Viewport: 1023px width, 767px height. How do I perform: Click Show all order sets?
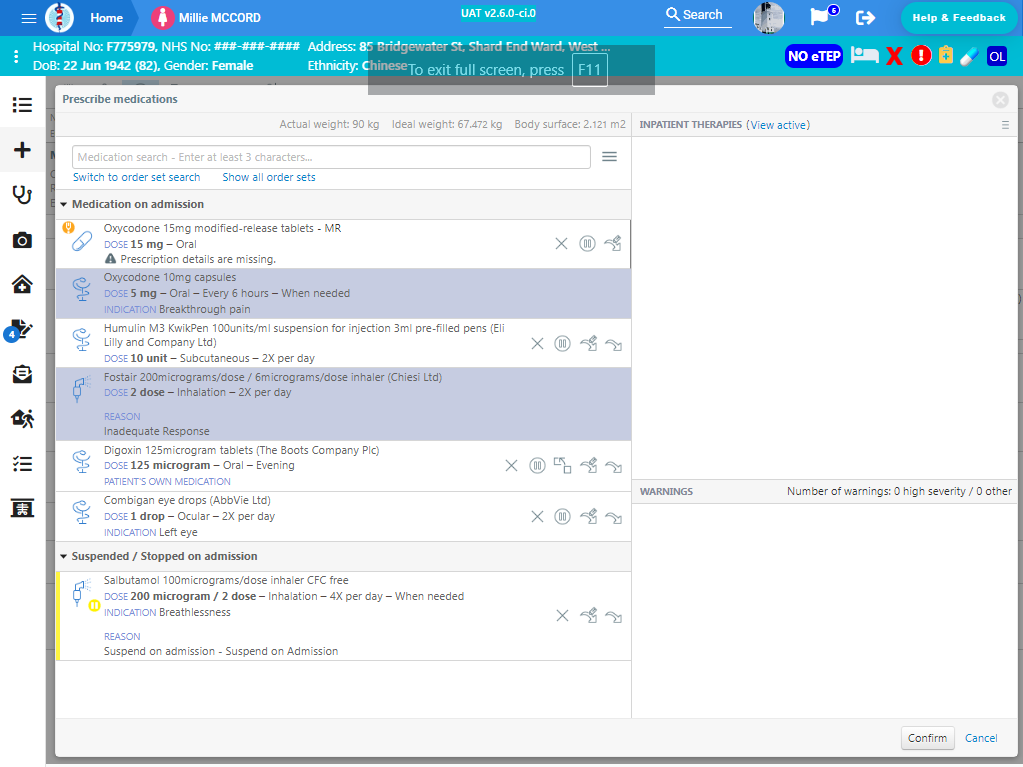pyautogui.click(x=269, y=177)
